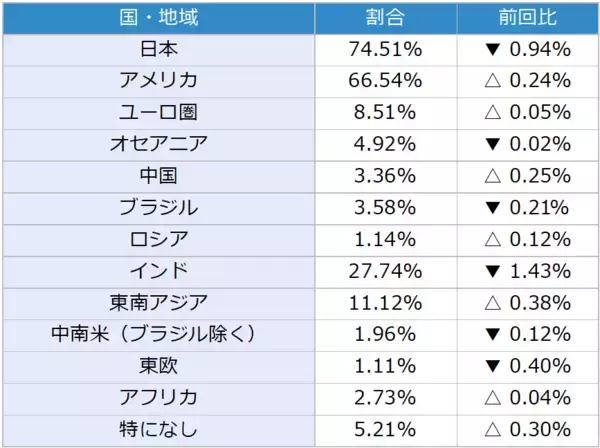Click the 特になし row label
The image size is (600, 448).
158,430
